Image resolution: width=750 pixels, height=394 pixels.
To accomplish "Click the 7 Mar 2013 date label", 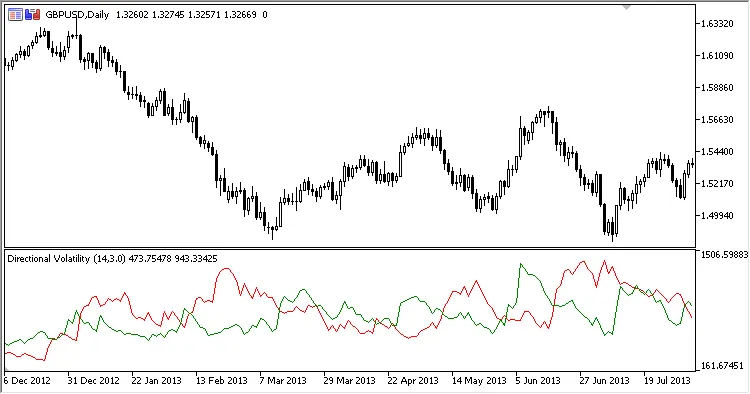I will click(283, 381).
